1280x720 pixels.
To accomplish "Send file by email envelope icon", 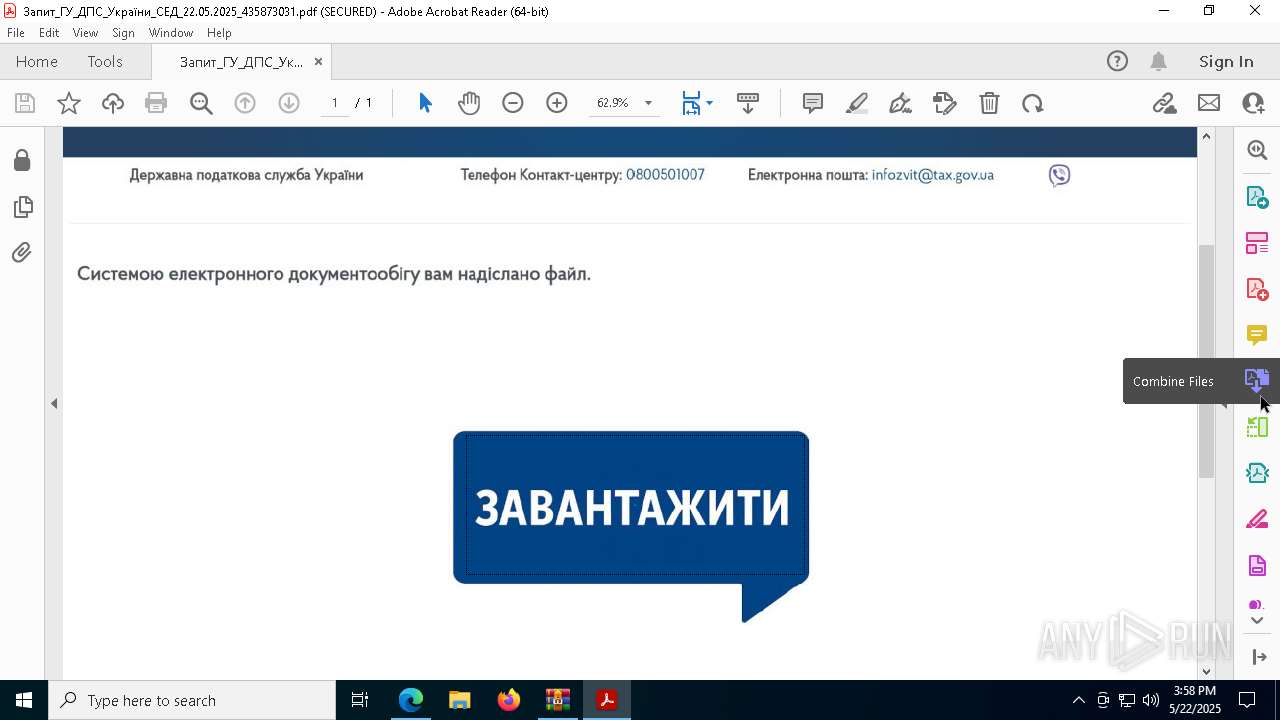I will 1209,103.
